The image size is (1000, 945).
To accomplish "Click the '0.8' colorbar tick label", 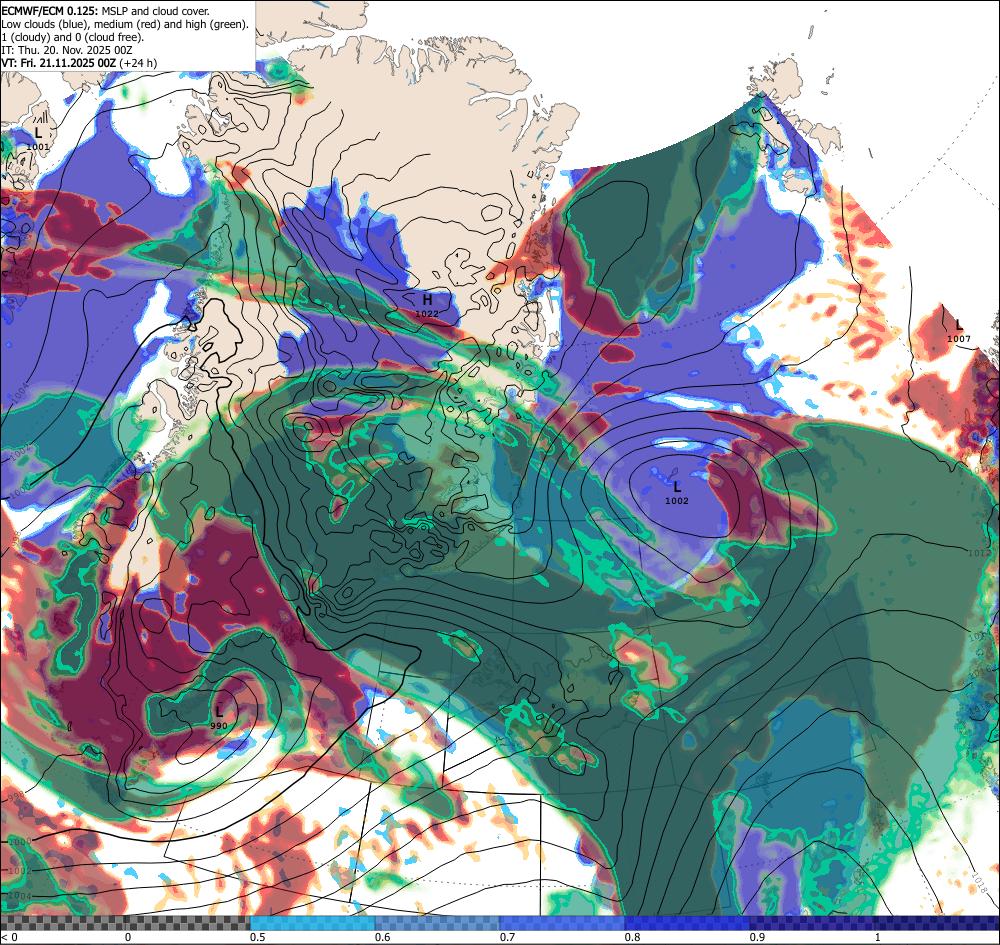I will click(632, 937).
